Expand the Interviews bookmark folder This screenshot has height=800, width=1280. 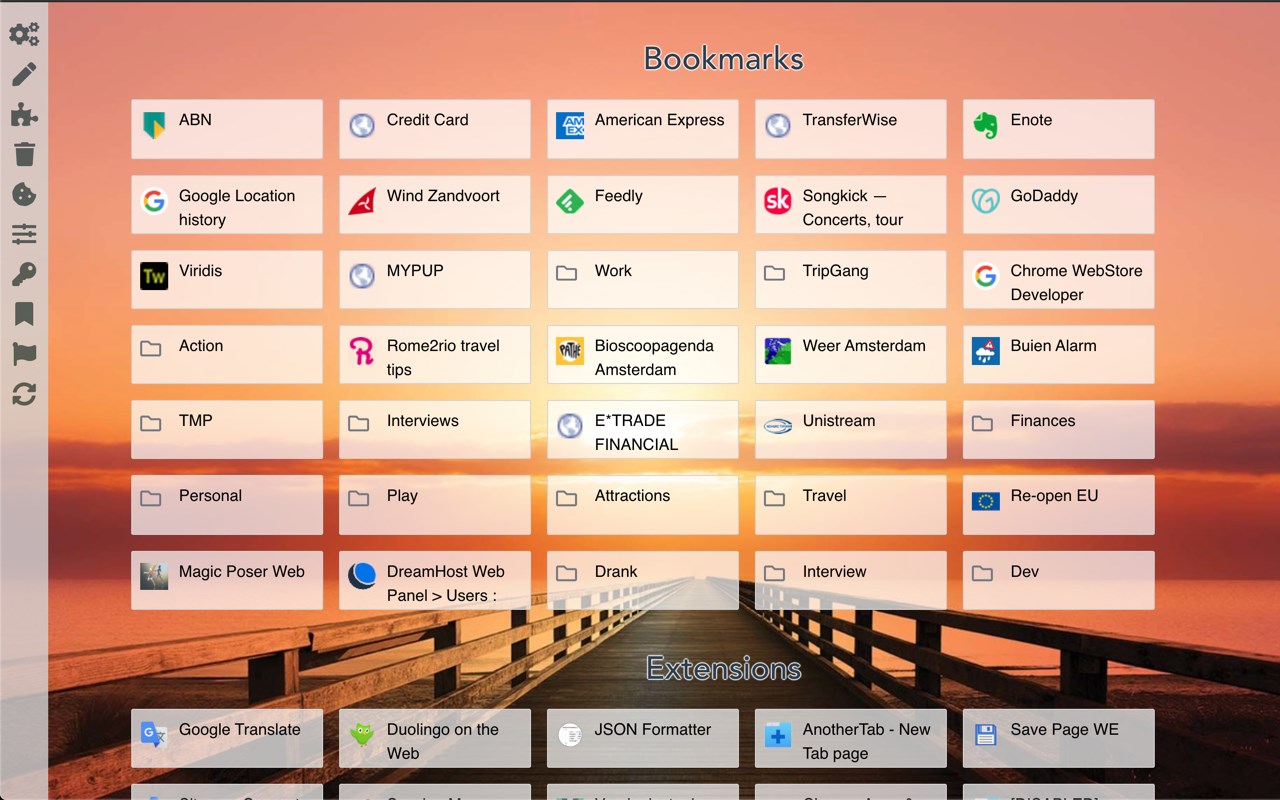click(435, 429)
